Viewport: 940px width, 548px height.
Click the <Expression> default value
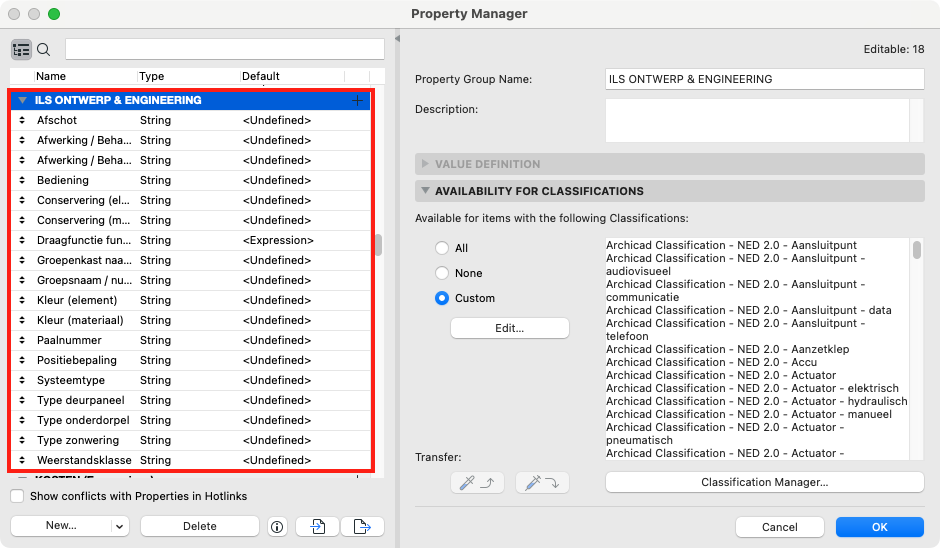point(278,240)
